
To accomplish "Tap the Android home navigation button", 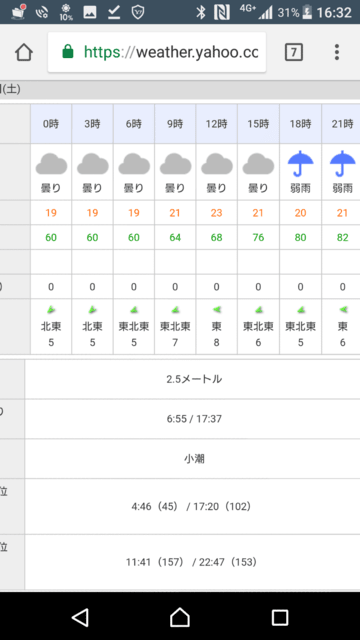I will click(180, 617).
